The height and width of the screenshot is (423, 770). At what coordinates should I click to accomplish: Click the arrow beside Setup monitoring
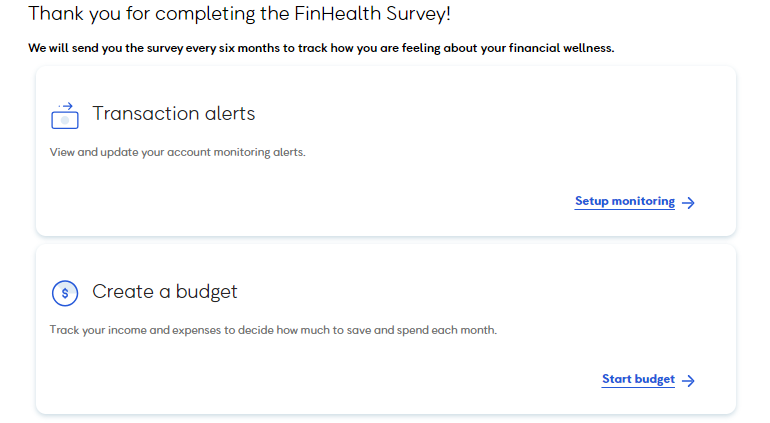689,202
